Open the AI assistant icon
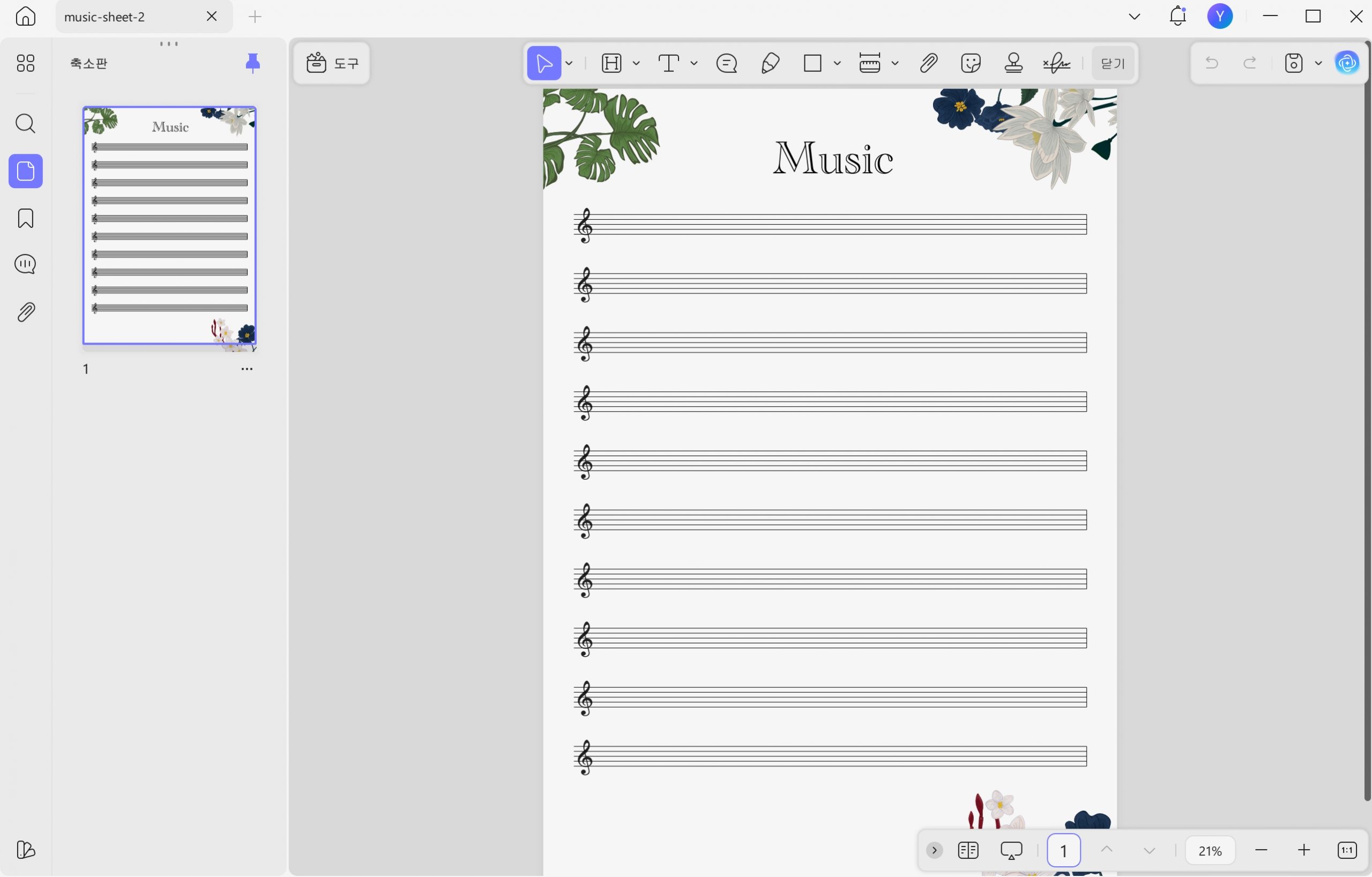Viewport: 1372px width, 877px height. coord(1347,63)
